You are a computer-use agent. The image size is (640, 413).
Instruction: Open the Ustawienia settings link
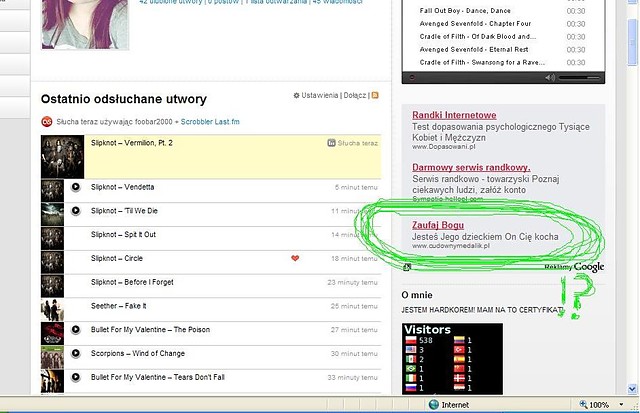(x=320, y=95)
